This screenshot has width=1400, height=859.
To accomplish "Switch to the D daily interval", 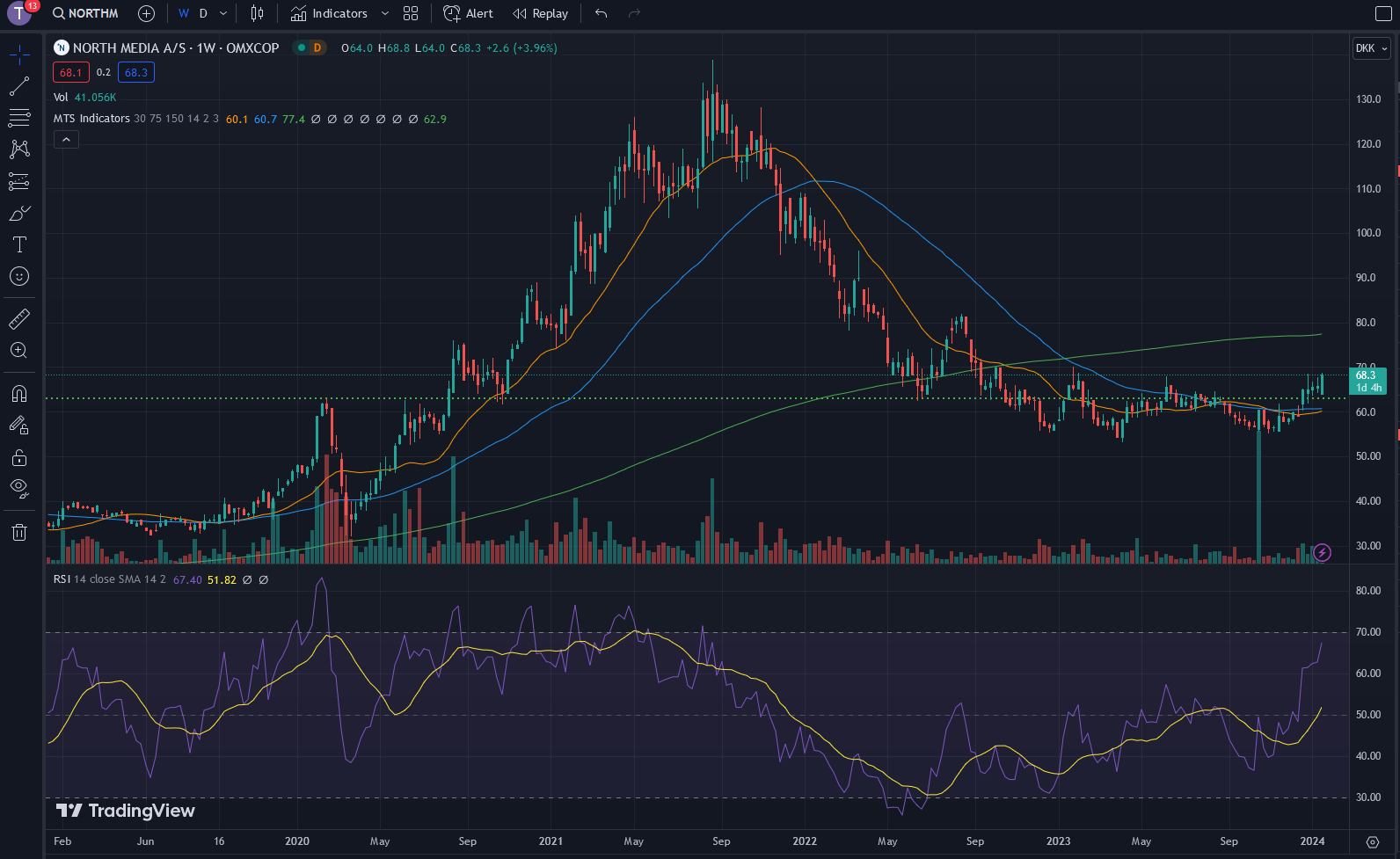I will coord(203,13).
